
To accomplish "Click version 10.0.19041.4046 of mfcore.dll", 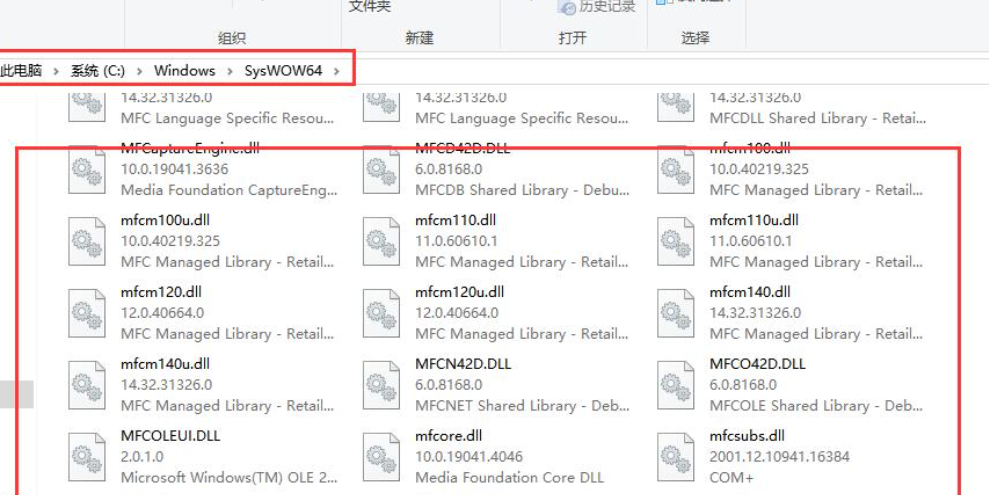I will [x=469, y=457].
